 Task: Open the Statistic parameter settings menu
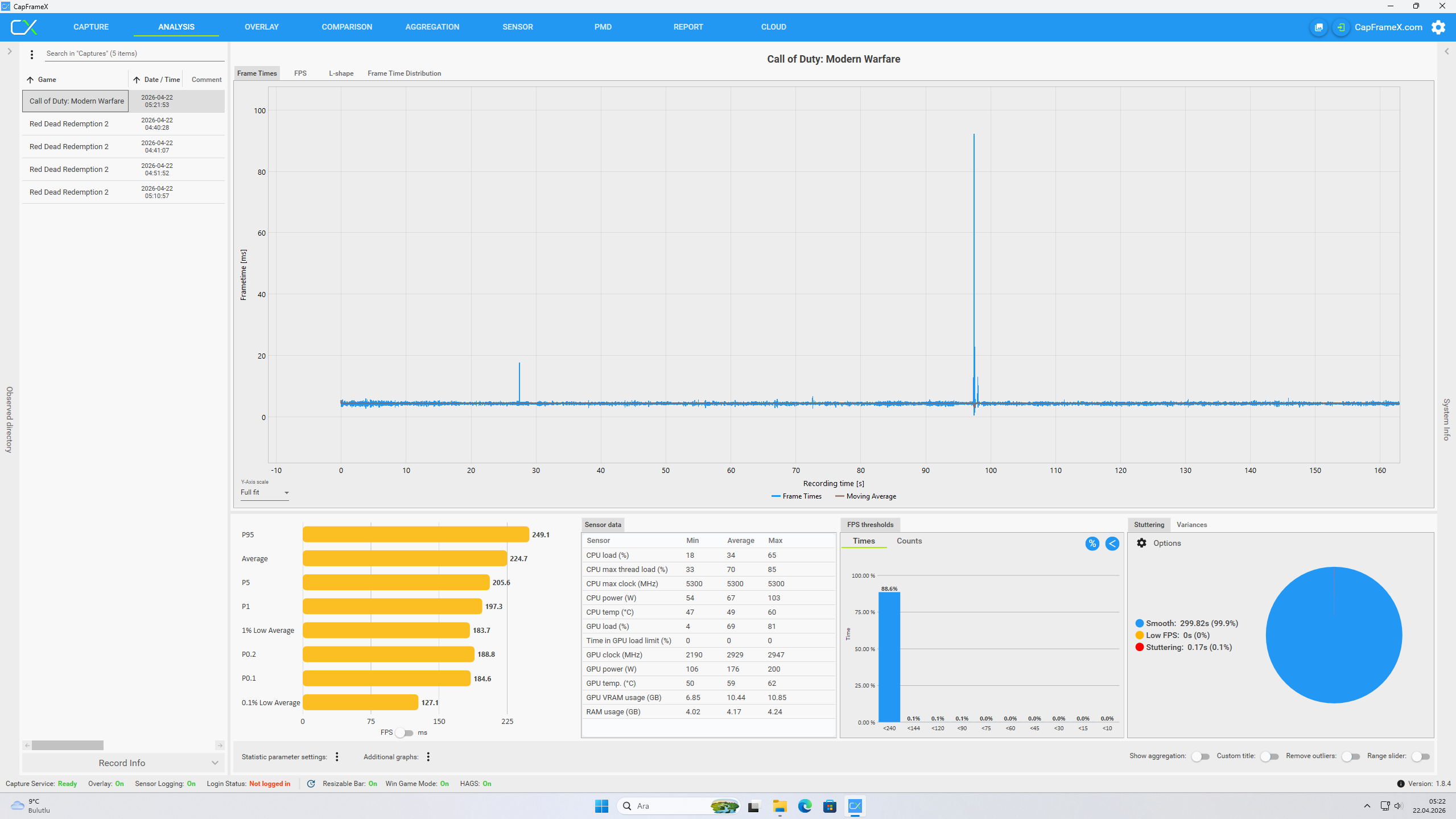(337, 756)
